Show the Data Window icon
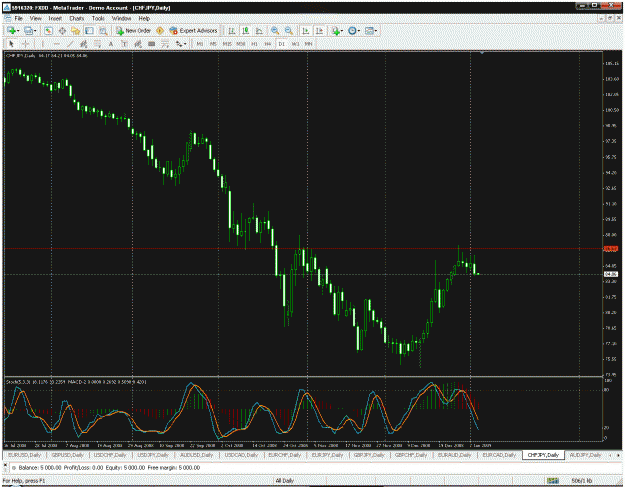The image size is (625, 487). [x=62, y=31]
